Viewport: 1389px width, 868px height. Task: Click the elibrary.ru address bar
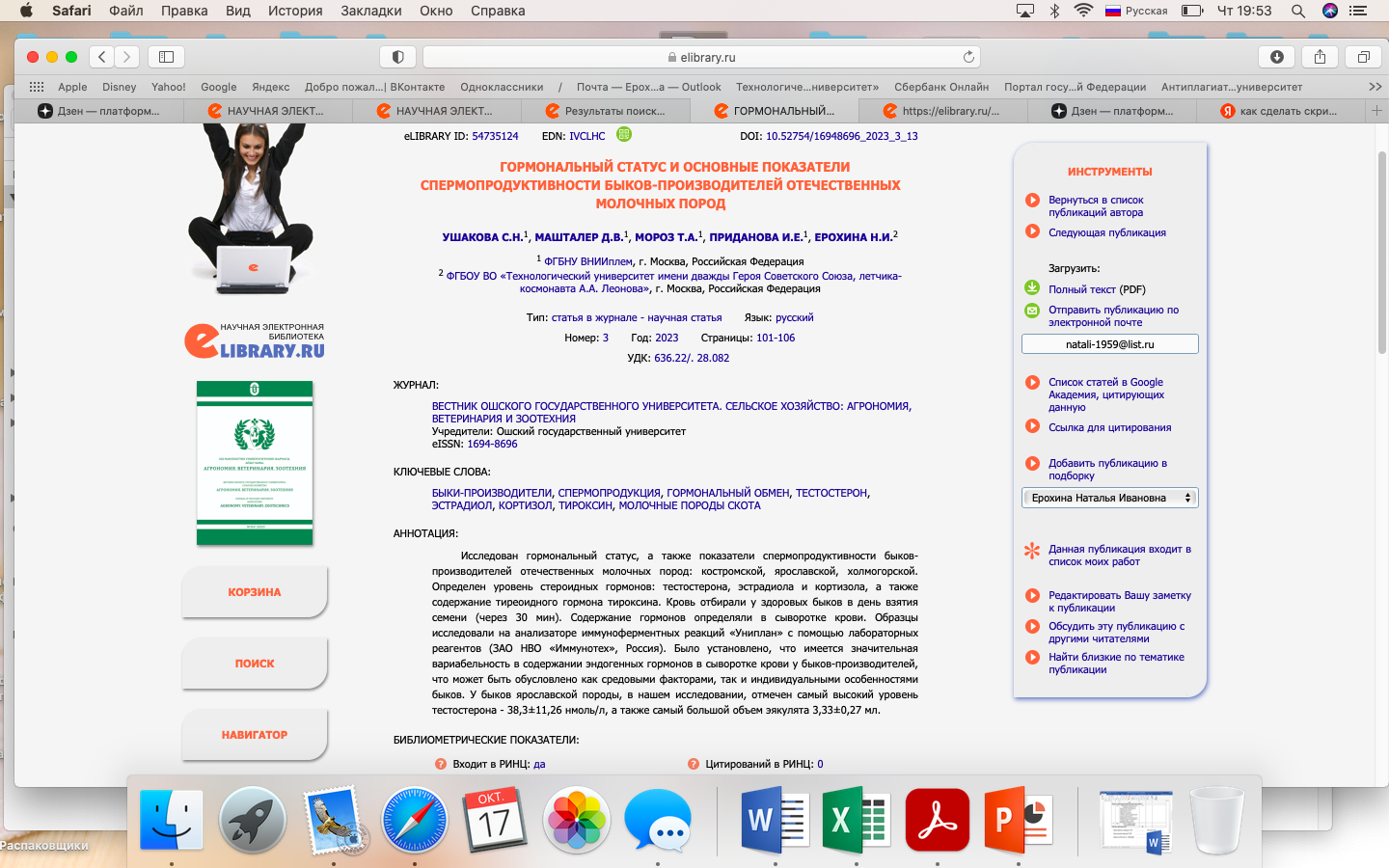coord(701,57)
